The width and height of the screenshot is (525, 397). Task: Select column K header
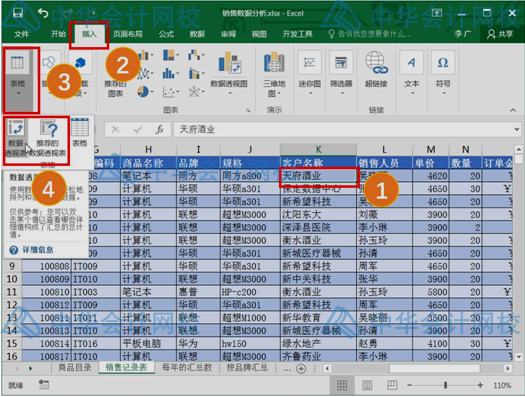318,149
